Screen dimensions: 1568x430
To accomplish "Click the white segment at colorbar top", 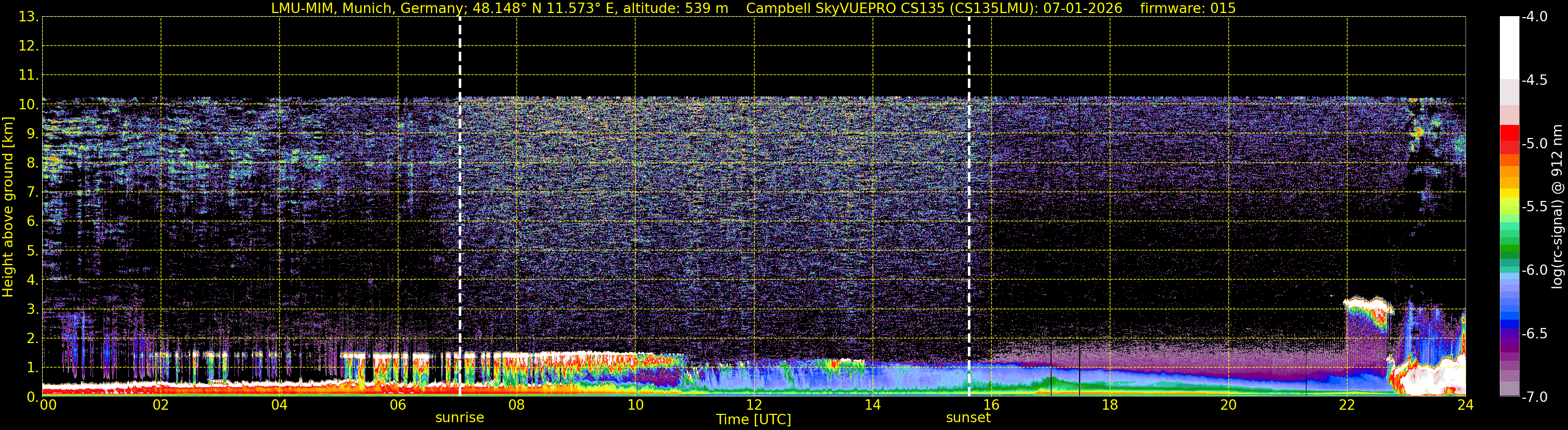I will tap(1509, 47).
